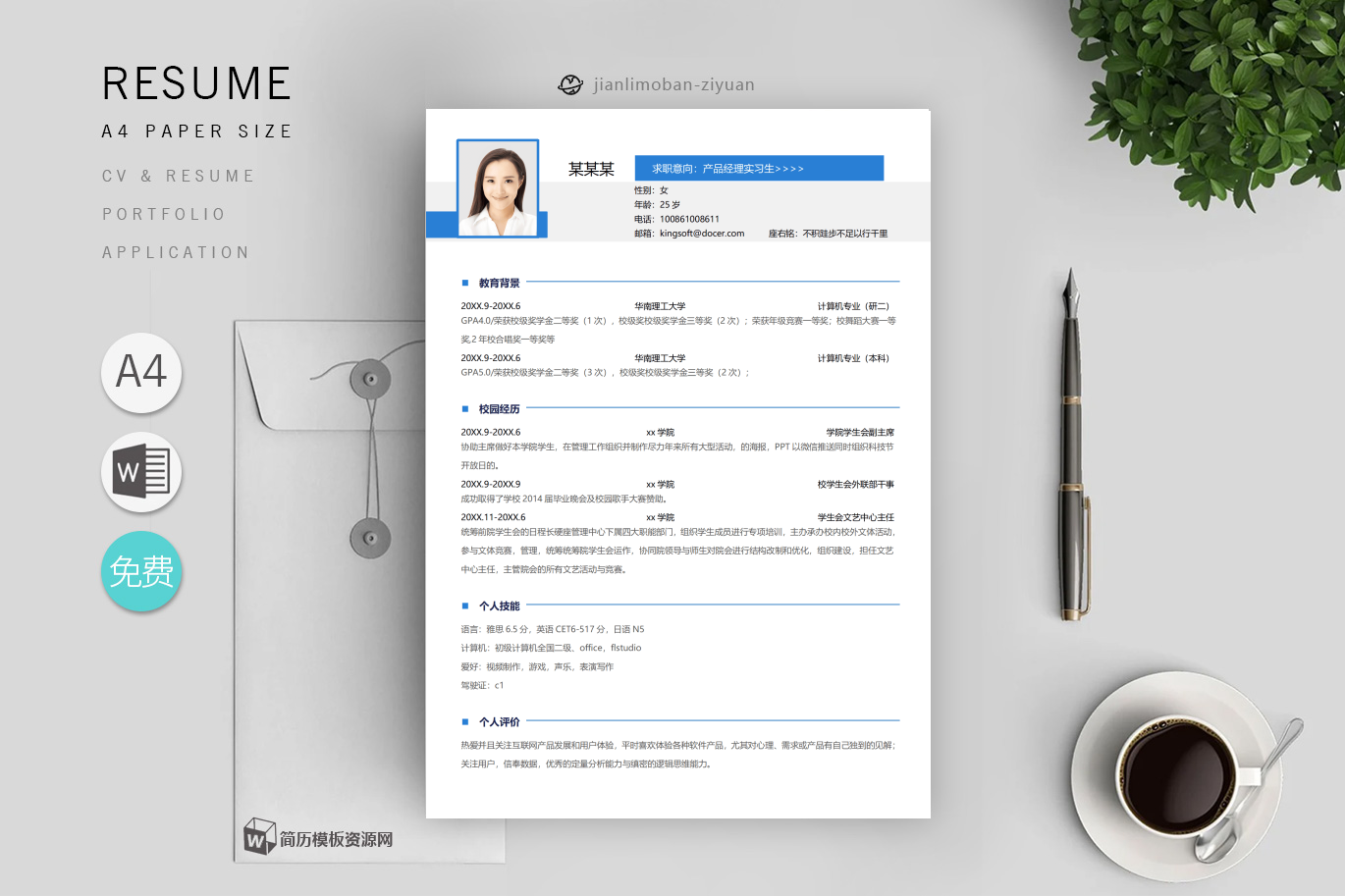The image size is (1345, 896).
Task: Click the large RESUME title
Action: 196,83
